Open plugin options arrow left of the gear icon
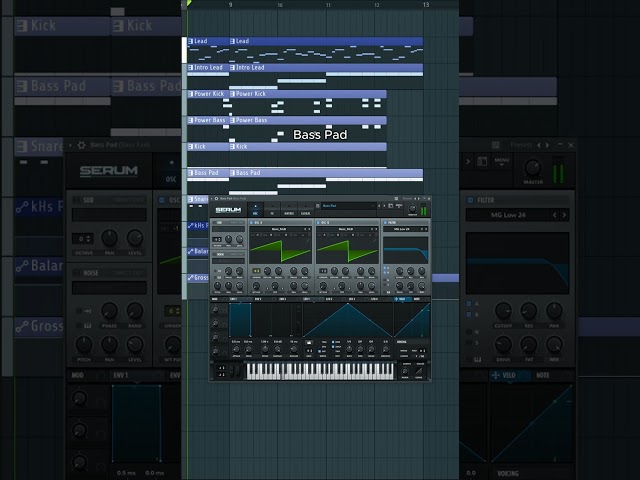 (x=211, y=198)
